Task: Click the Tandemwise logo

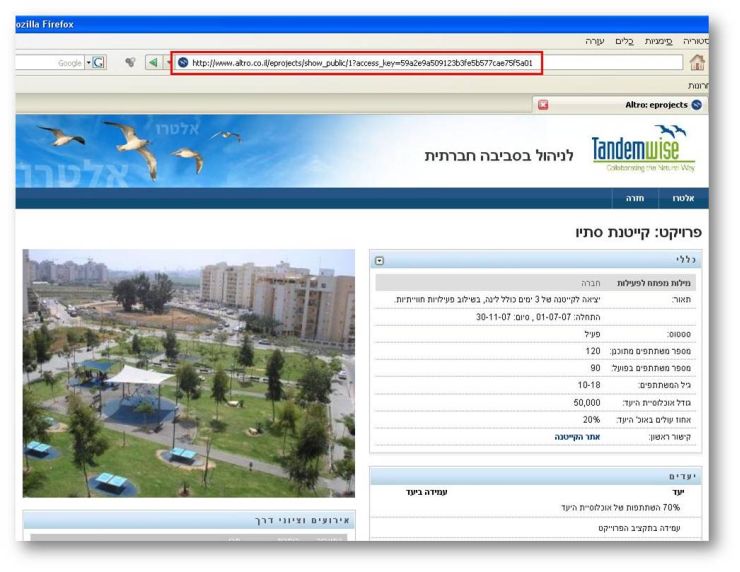Action: tap(642, 152)
